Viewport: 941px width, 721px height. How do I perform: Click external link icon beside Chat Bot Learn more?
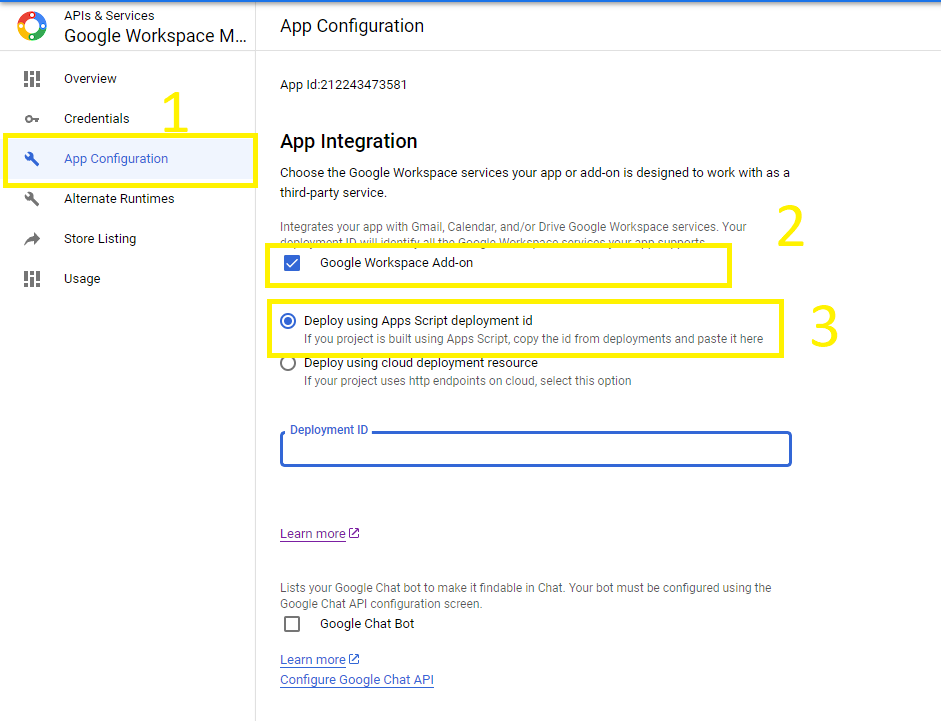tap(354, 659)
